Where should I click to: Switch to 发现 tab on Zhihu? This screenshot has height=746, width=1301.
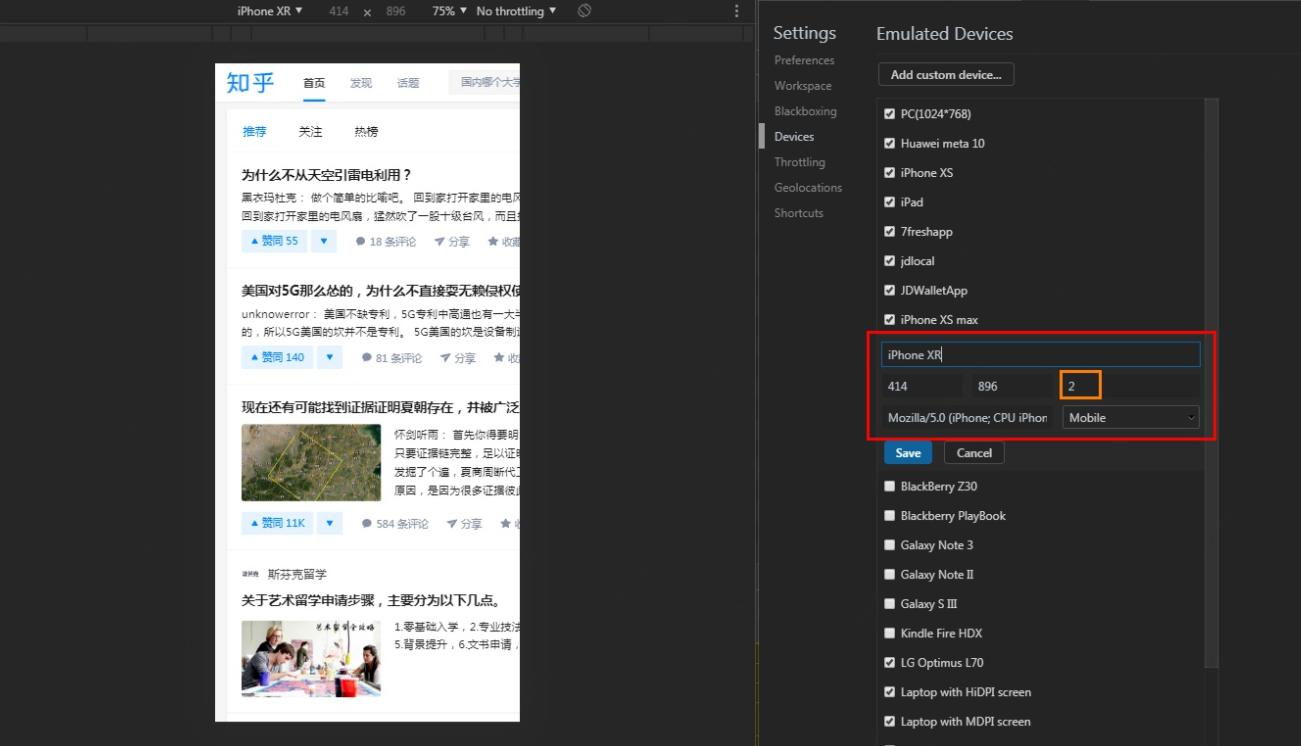[361, 83]
